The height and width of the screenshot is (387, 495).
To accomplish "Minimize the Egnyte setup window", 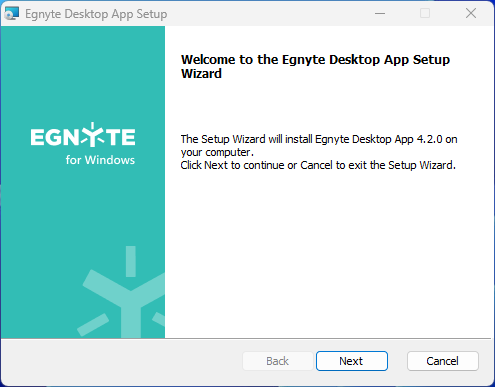I will pyautogui.click(x=380, y=13).
